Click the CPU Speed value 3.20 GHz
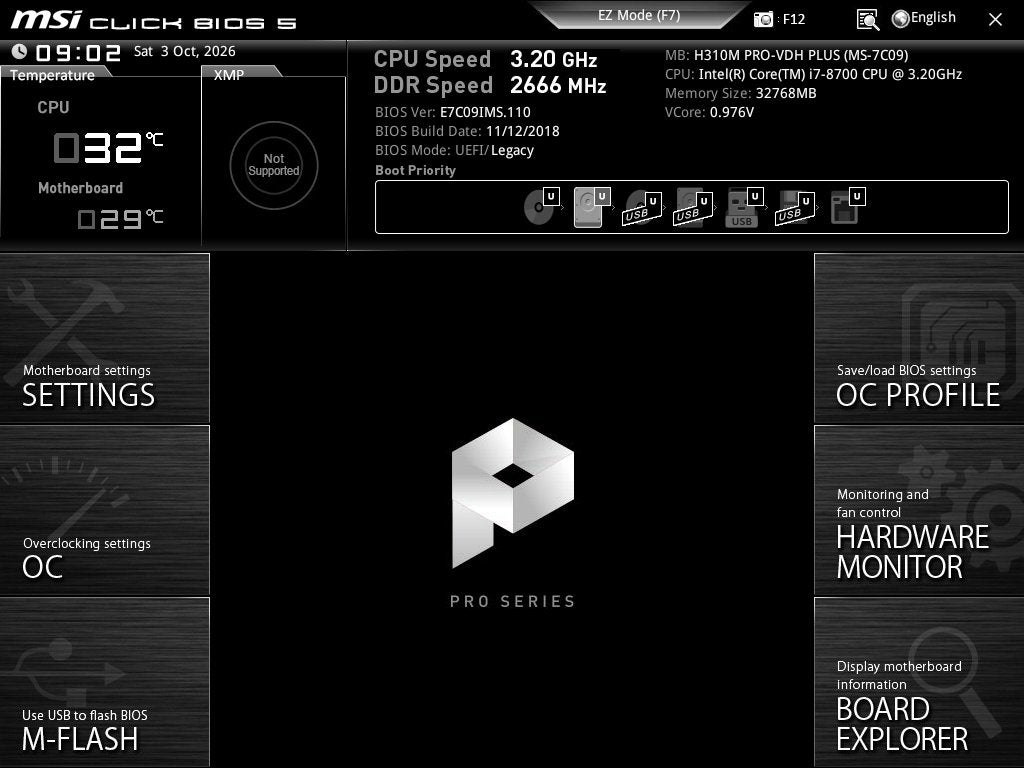Image resolution: width=1024 pixels, height=768 pixels. pos(554,59)
